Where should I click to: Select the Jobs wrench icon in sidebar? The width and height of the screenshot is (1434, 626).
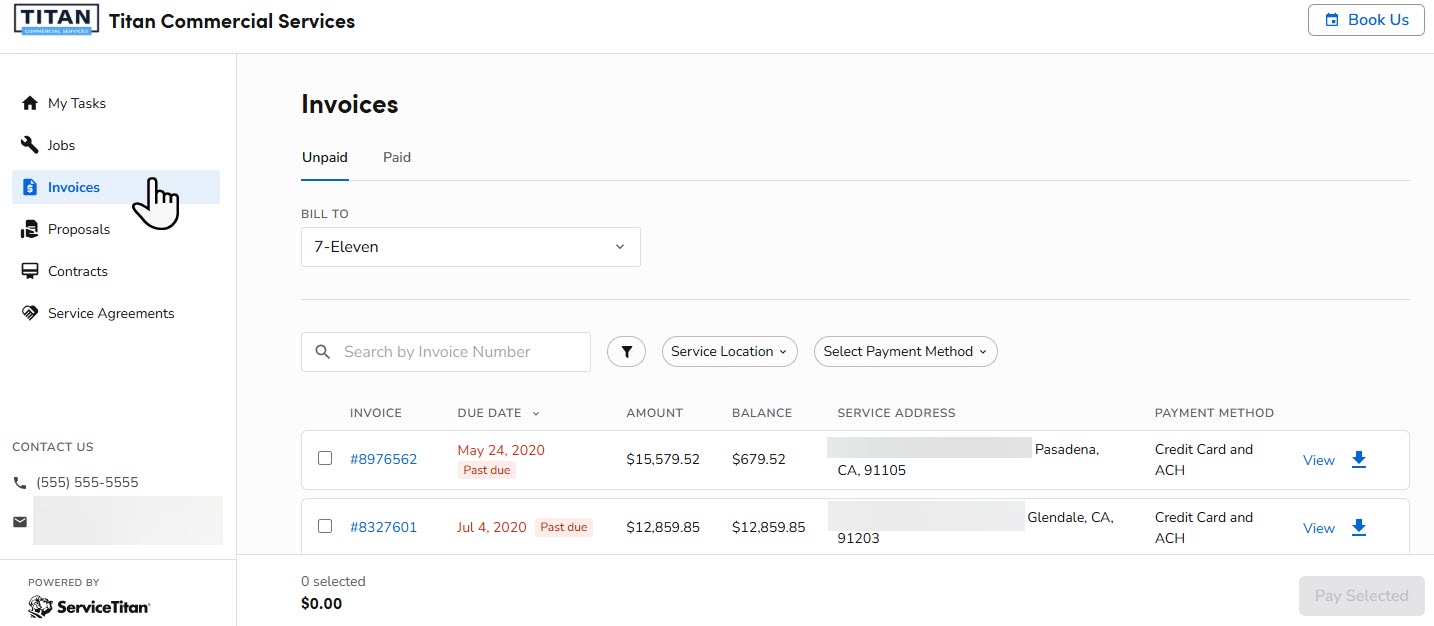click(x=29, y=144)
